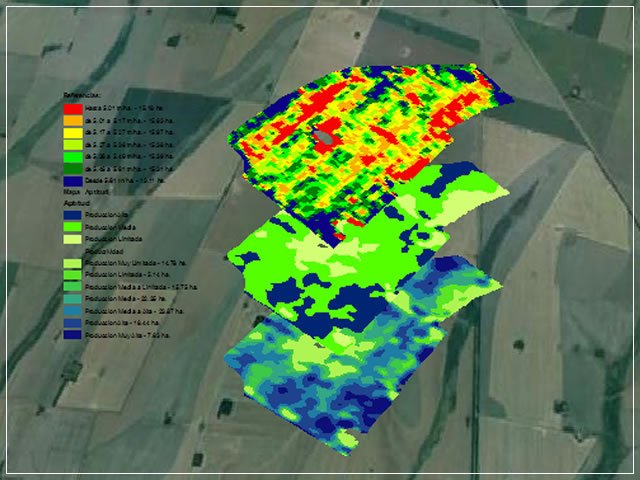Click the 'Produccion Media a Limitada' swatch
Viewport: 640px width, 480px height.
pyautogui.click(x=71, y=287)
